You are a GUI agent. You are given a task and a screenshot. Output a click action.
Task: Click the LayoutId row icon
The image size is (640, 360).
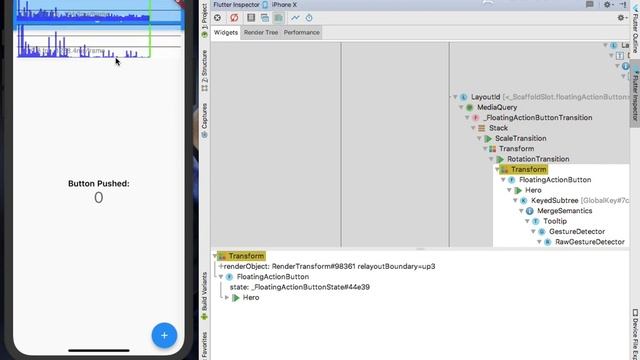click(464, 97)
